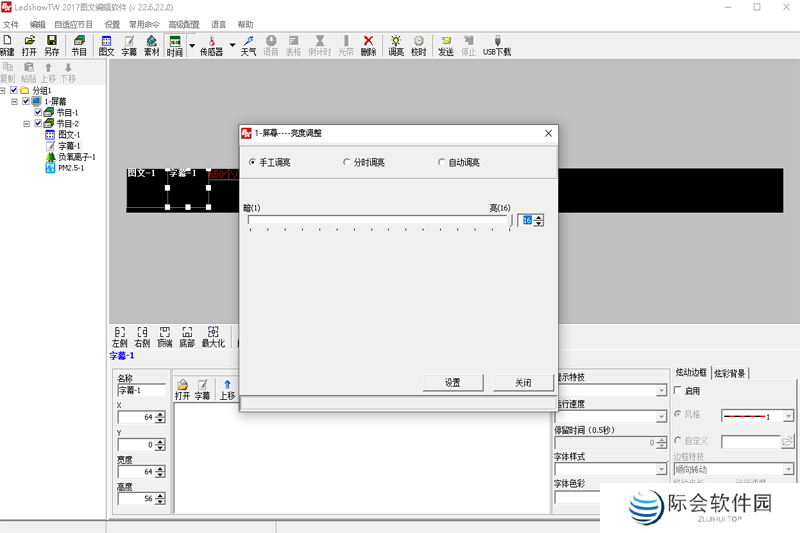Open the dropdown arrow beside 传感器

(x=232, y=45)
